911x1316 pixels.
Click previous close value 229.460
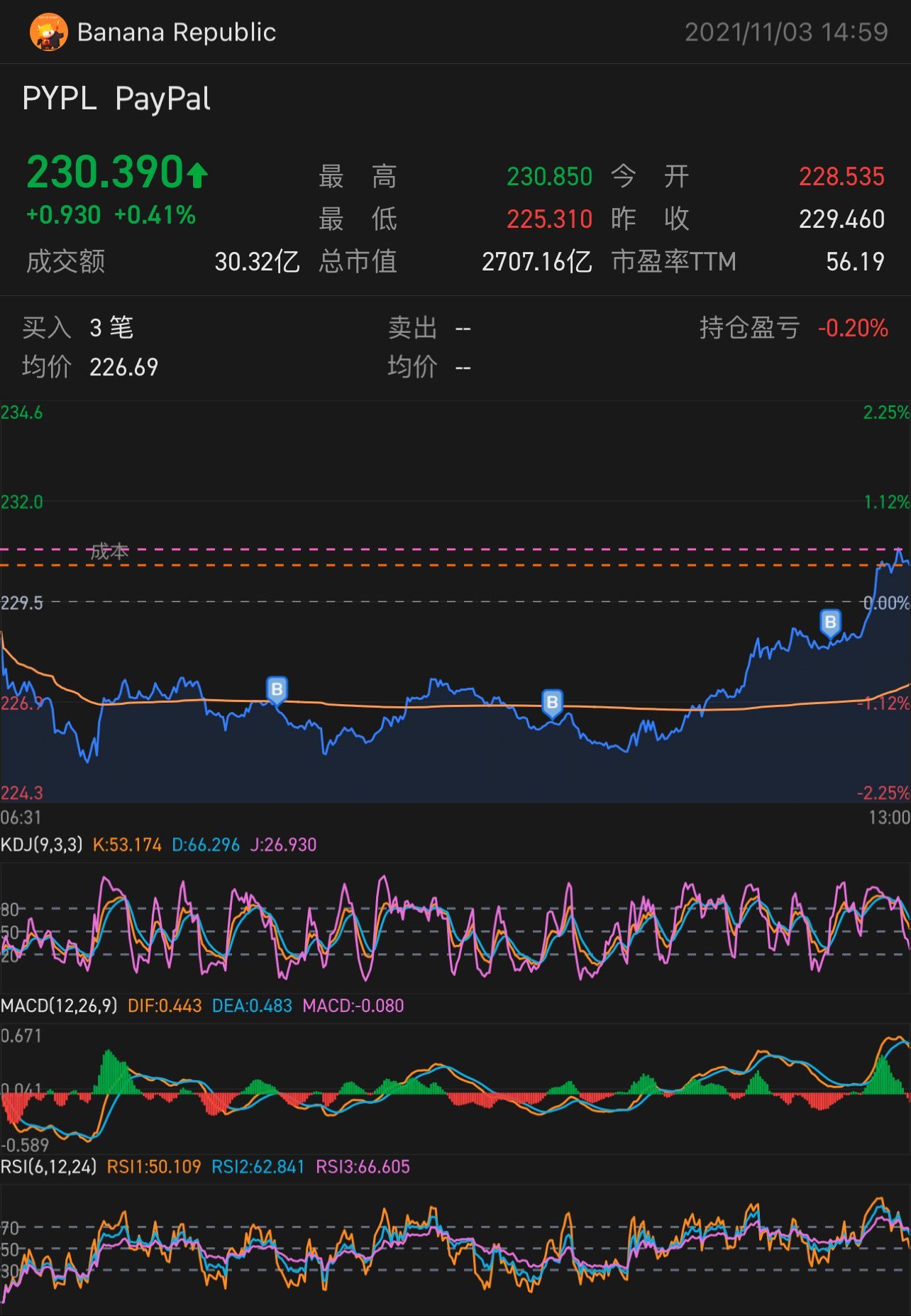(841, 219)
